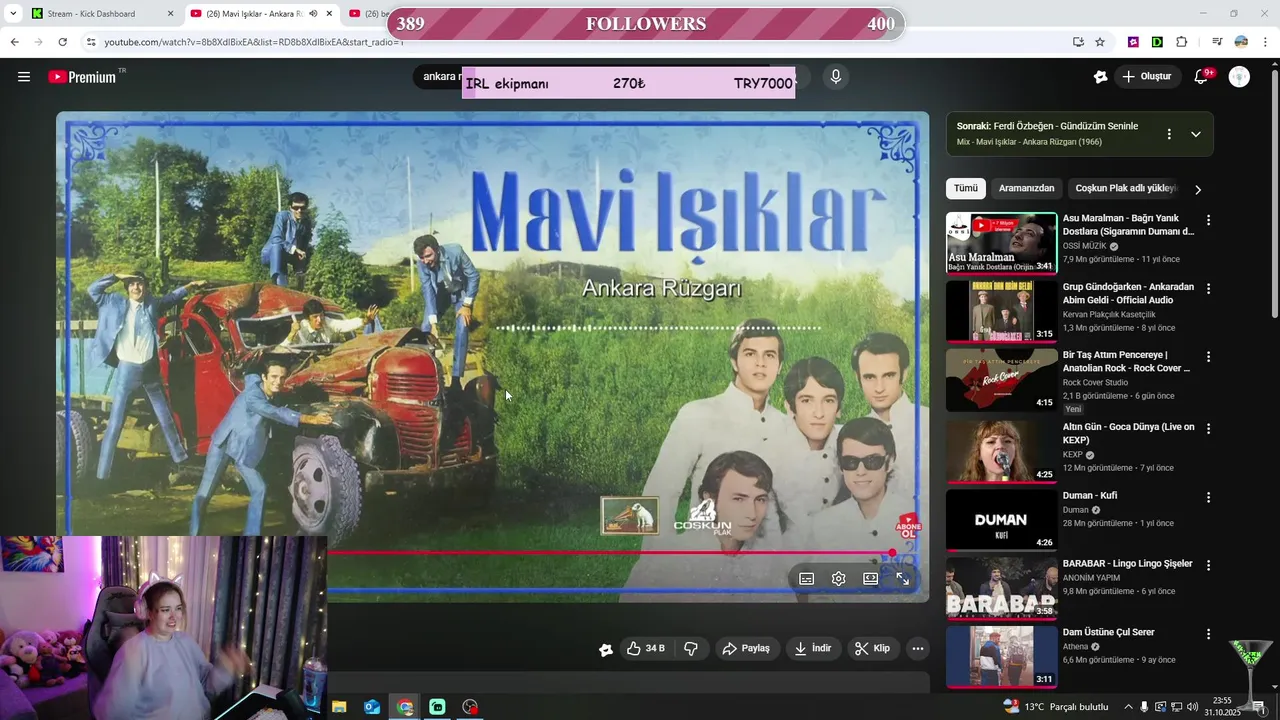The image size is (1280, 720).
Task: Open options for Duman - Kufi
Action: [1208, 497]
